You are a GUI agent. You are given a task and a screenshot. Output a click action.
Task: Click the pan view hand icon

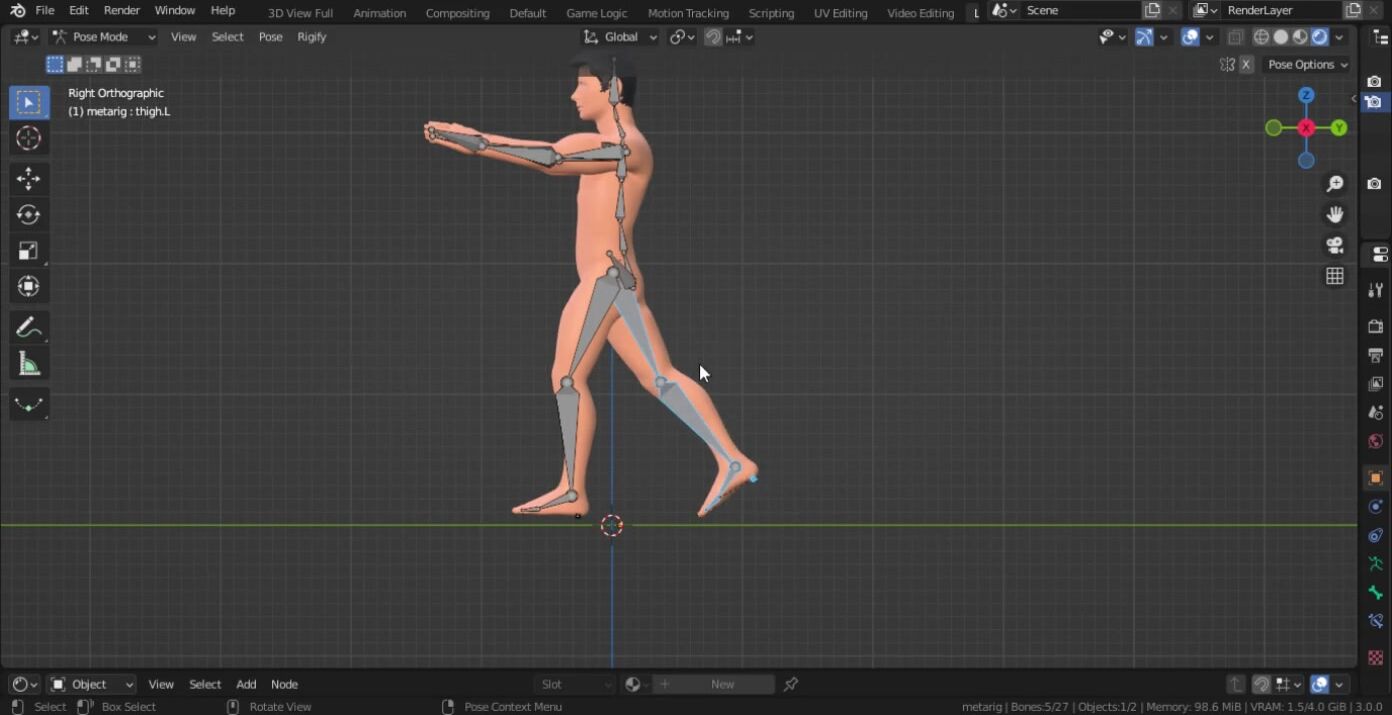click(1334, 215)
